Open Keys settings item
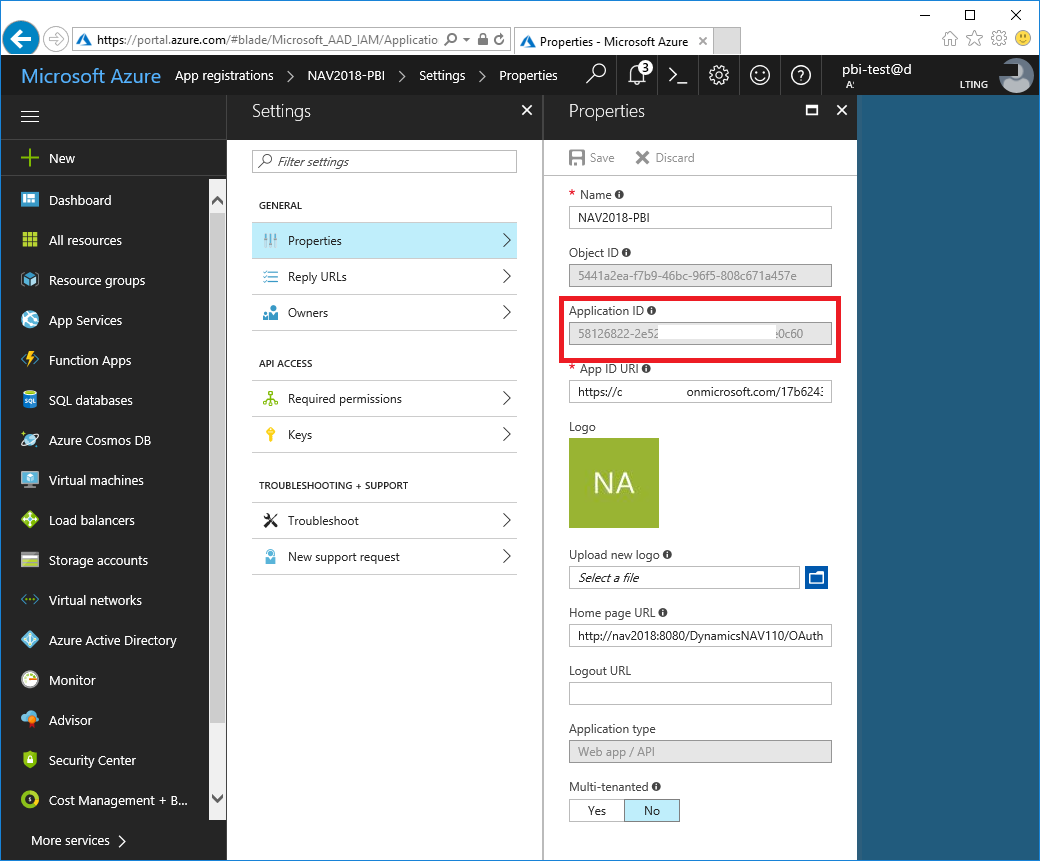 point(384,434)
